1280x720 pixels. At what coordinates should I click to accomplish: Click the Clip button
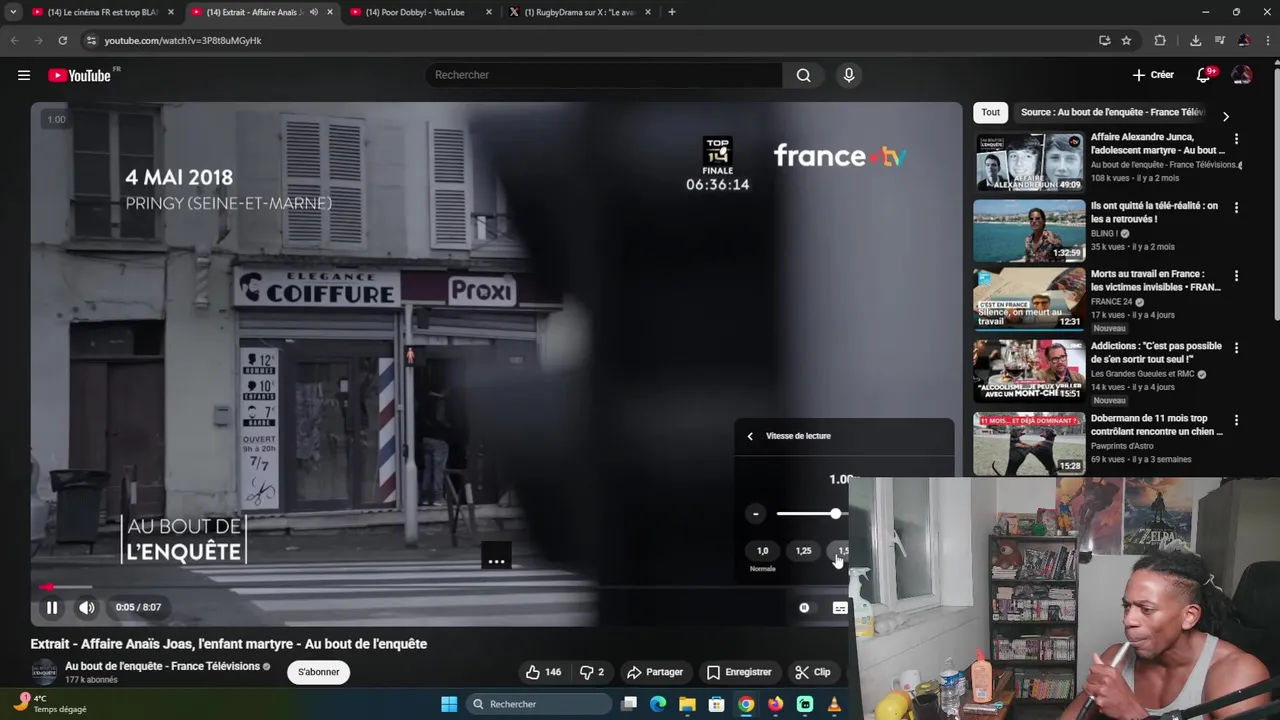coord(813,672)
